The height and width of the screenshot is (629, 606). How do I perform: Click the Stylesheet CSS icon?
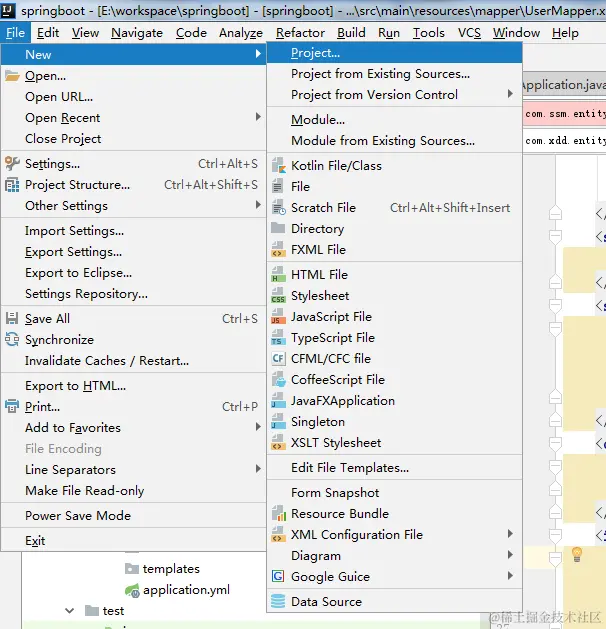pos(278,296)
